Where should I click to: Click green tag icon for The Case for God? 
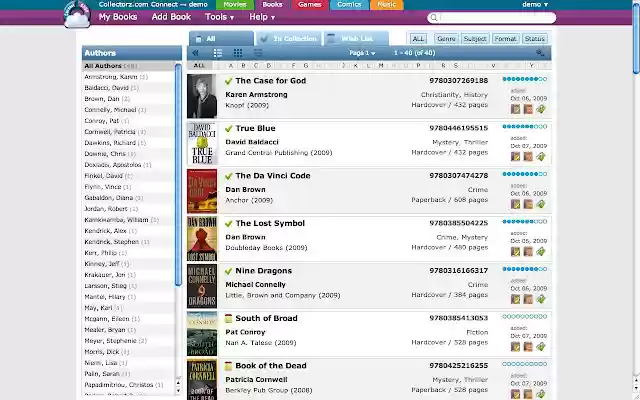pos(541,109)
